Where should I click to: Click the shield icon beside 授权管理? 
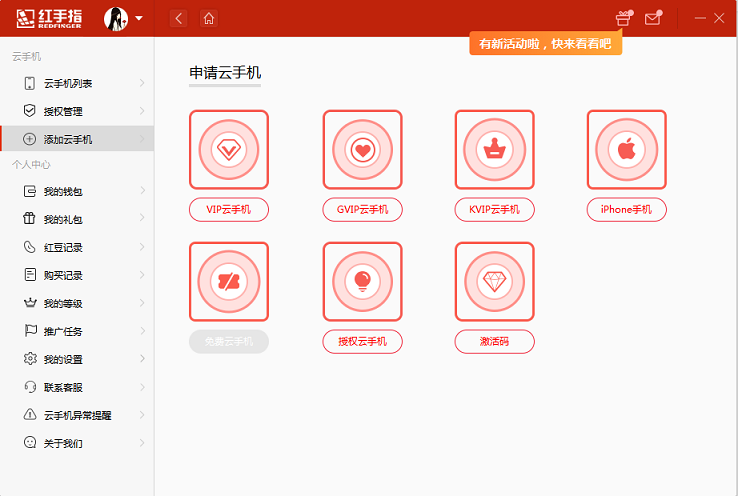(30, 111)
